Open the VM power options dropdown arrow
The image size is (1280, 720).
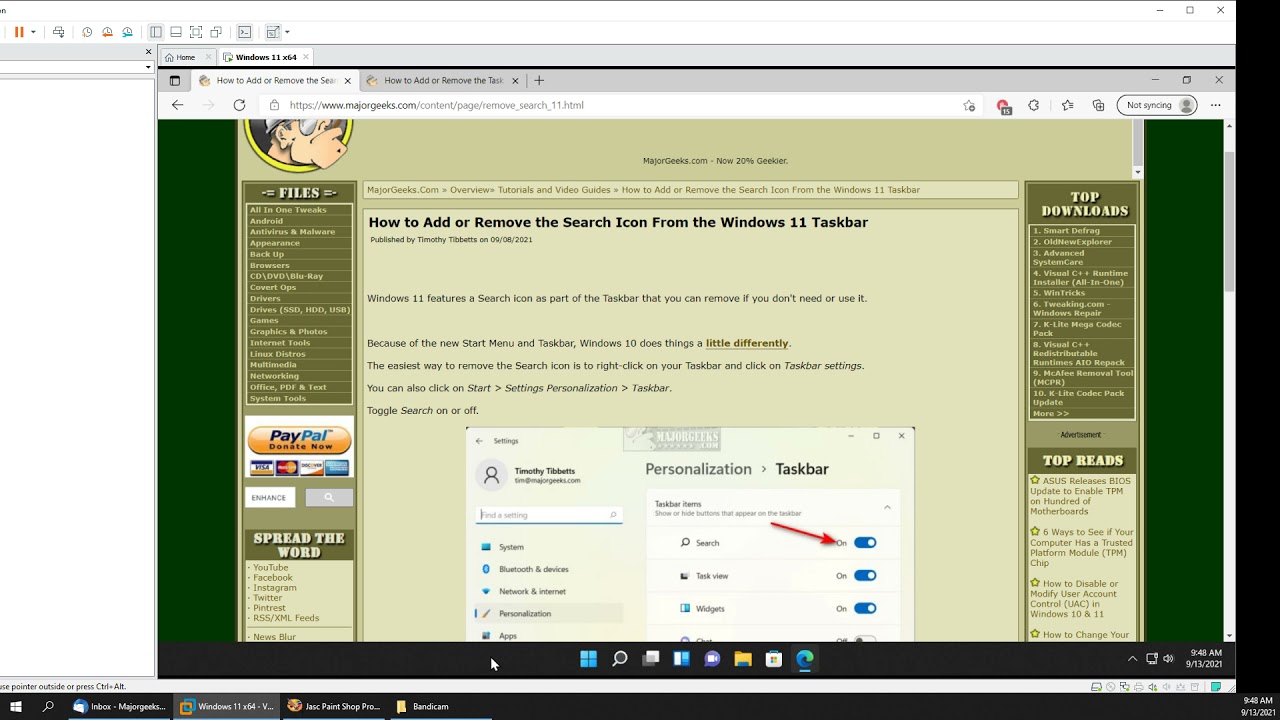[33, 32]
